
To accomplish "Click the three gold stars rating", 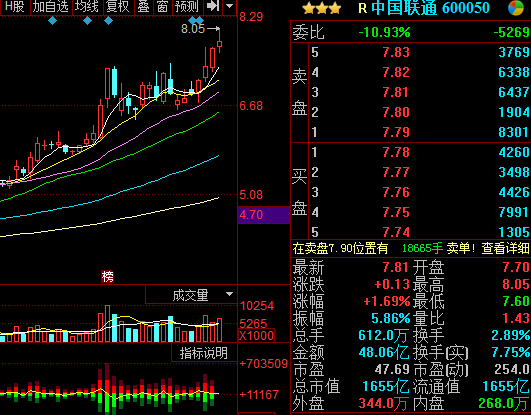I will (x=321, y=8).
